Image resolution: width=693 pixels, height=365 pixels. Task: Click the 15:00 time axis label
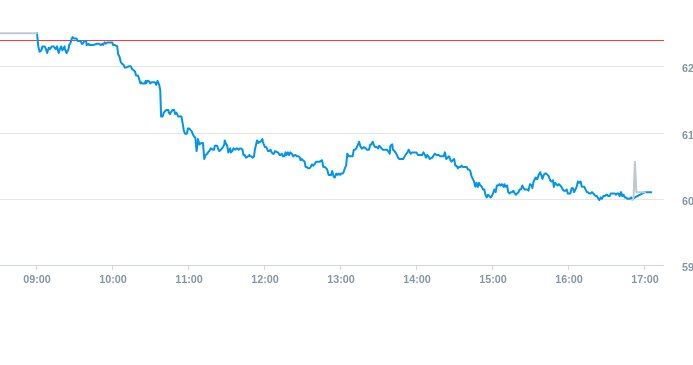(x=493, y=279)
